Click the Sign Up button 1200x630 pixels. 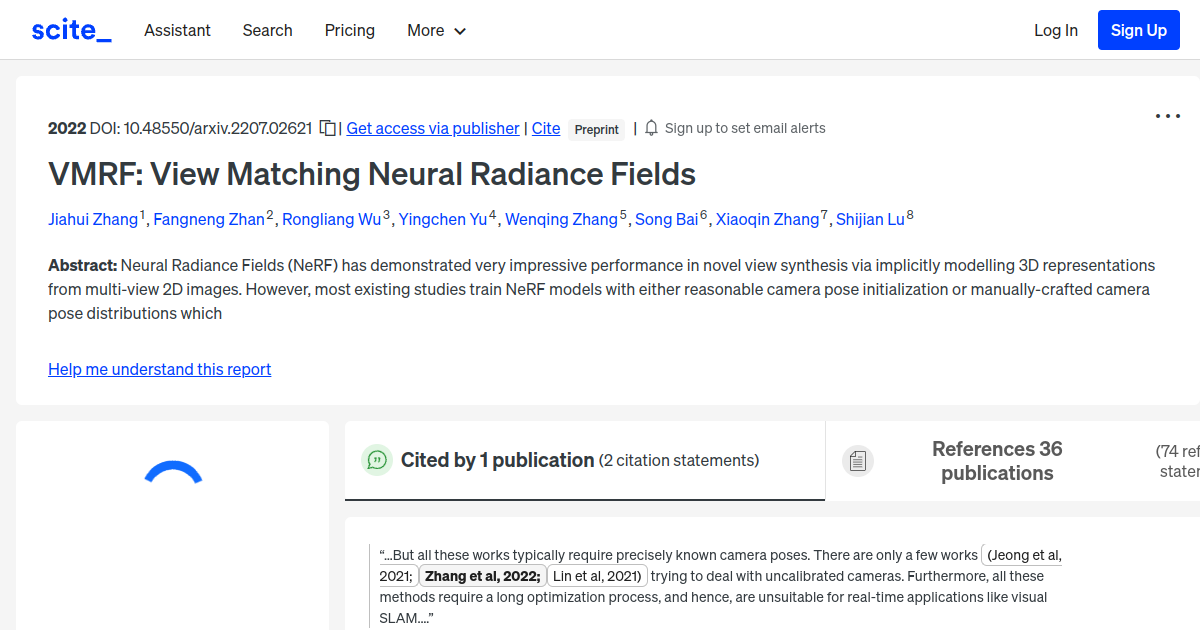point(1138,30)
